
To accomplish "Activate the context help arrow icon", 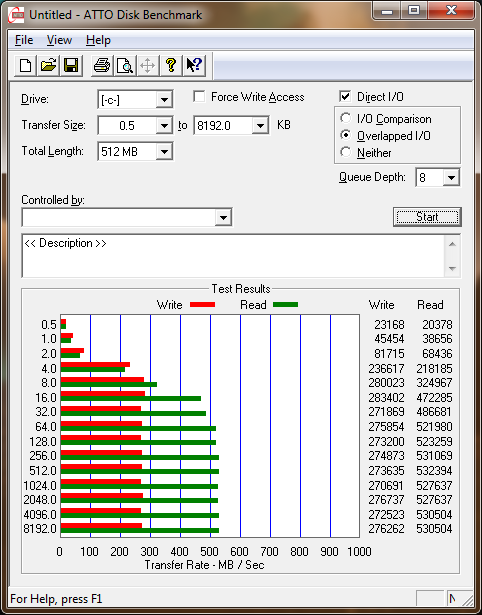I will point(194,65).
